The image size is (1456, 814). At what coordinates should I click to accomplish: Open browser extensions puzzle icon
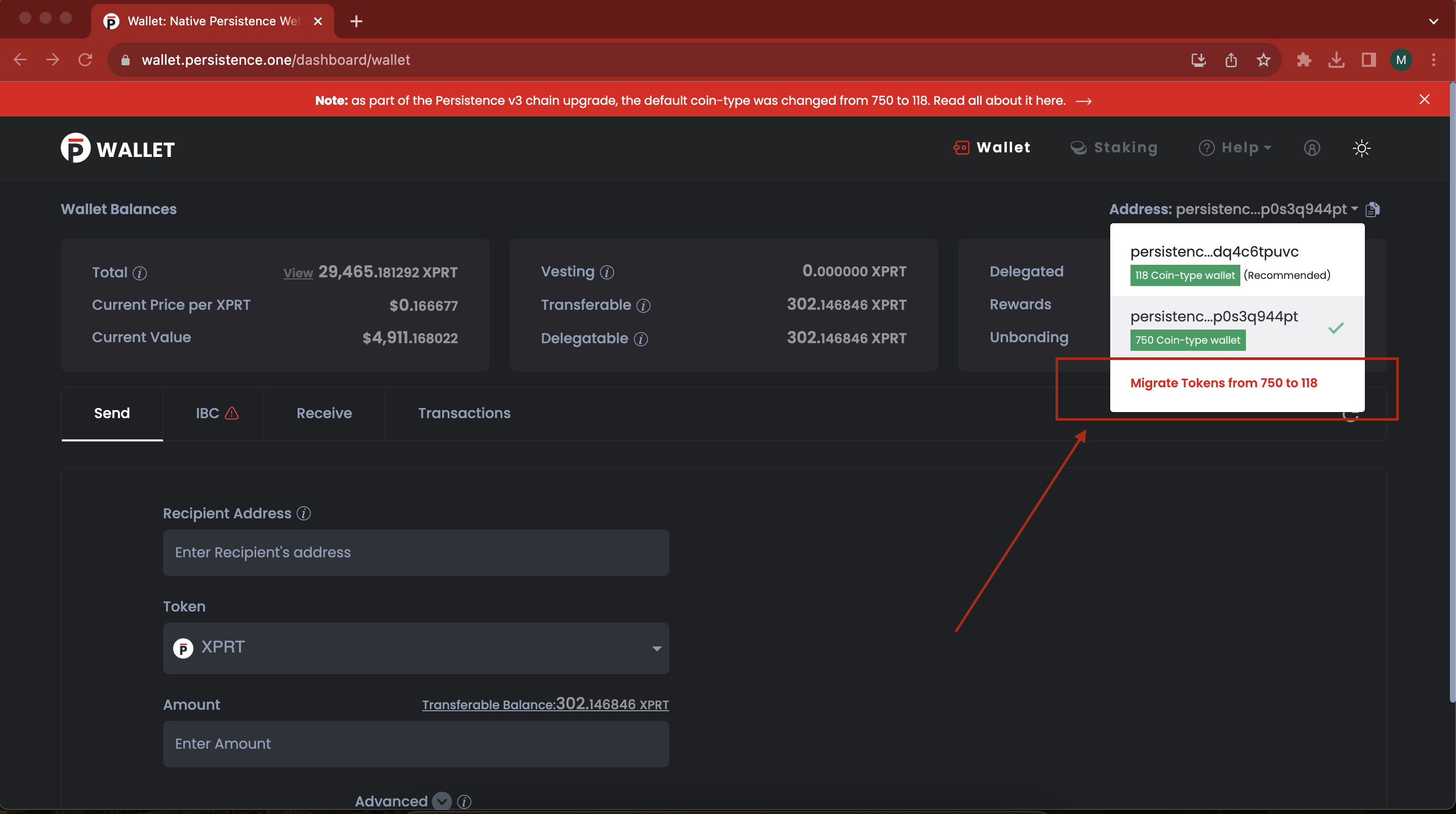pyautogui.click(x=1304, y=60)
